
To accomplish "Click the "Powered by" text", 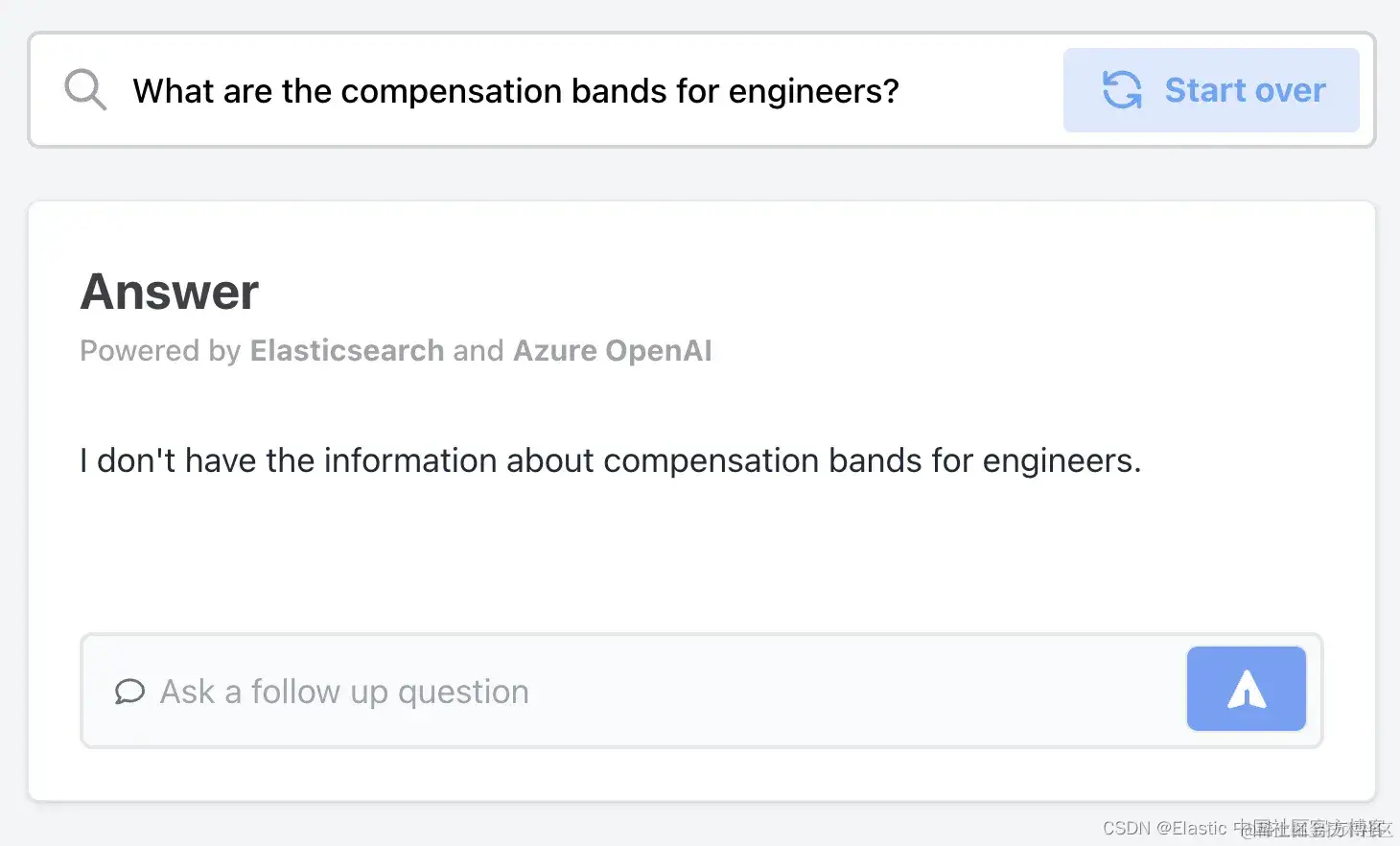I will 160,351.
